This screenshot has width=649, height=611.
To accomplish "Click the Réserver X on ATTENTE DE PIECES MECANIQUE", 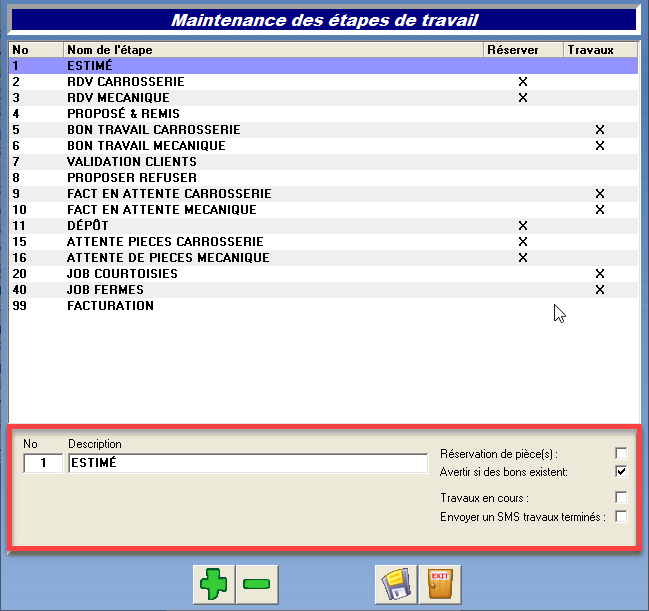I will point(523,258).
